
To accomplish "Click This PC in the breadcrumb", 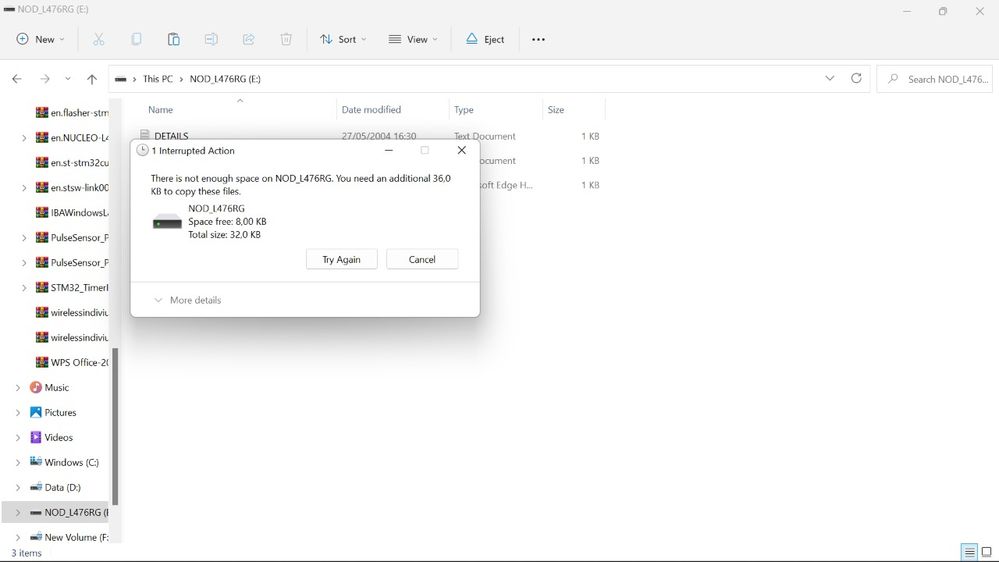I will tap(157, 79).
